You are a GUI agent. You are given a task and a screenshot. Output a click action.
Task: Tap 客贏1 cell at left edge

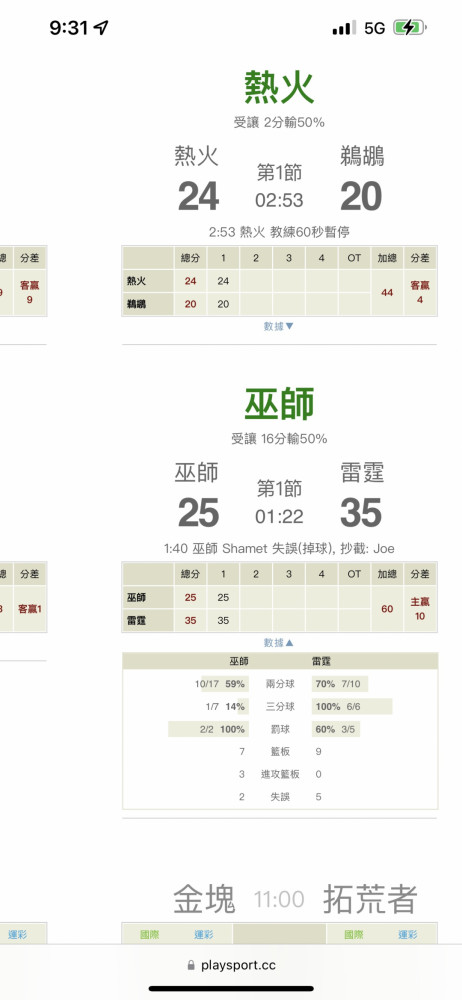(x=29, y=609)
